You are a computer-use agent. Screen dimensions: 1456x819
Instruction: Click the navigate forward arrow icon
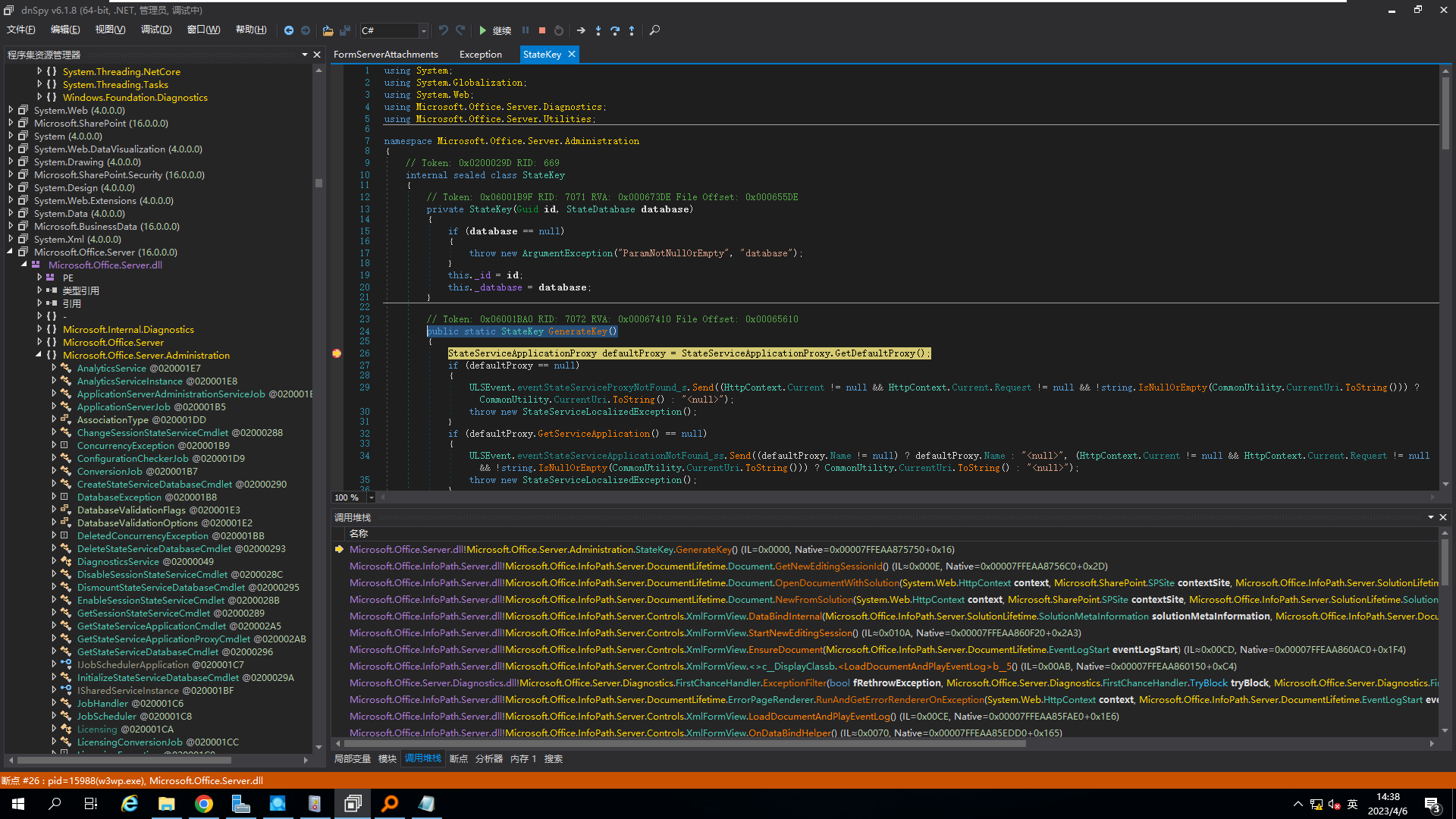click(x=306, y=30)
